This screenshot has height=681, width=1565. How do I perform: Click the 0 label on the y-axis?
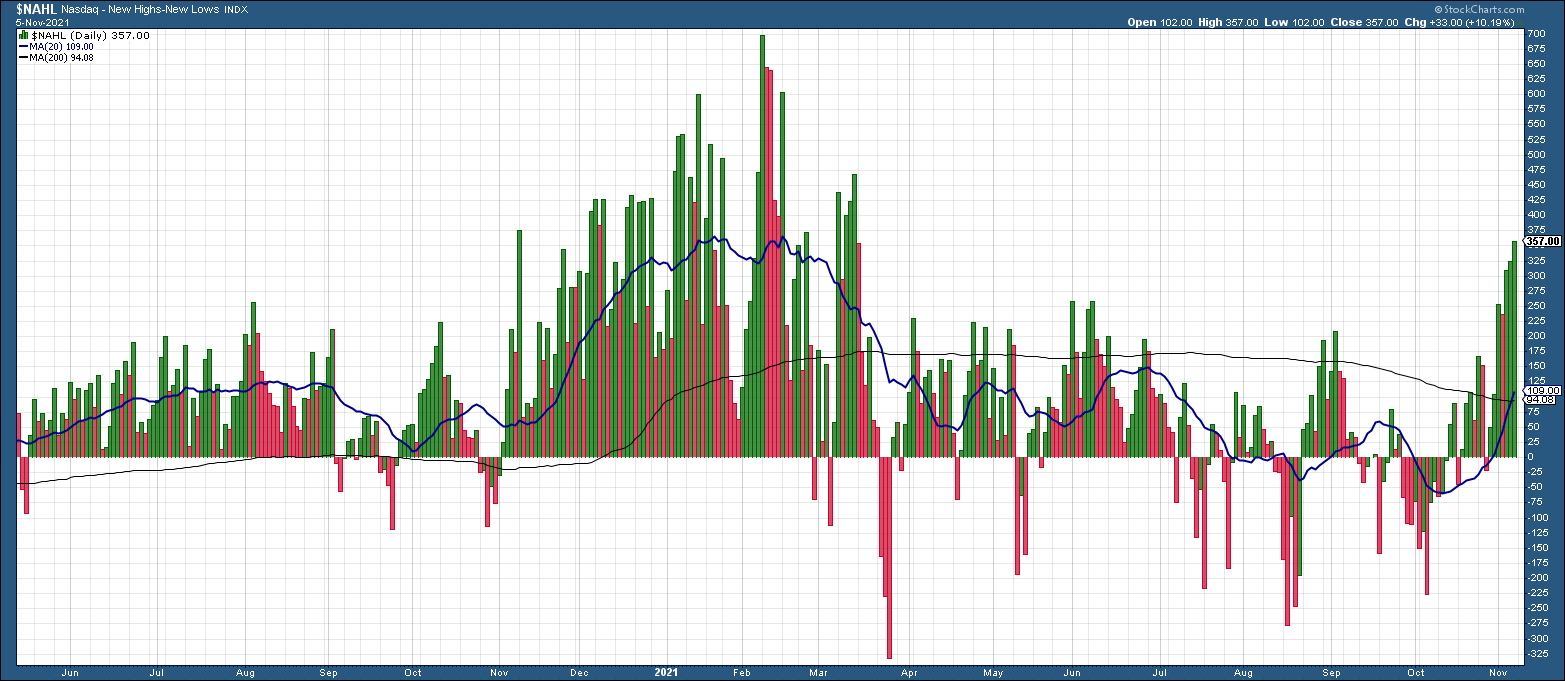click(x=1530, y=457)
